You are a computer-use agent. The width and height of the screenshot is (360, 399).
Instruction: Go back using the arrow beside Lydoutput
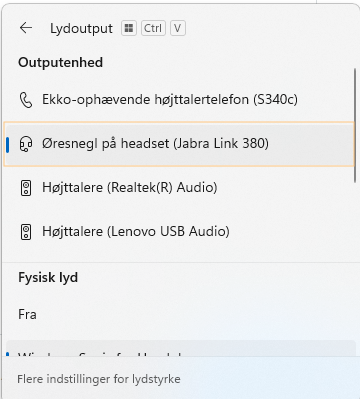click(x=26, y=28)
